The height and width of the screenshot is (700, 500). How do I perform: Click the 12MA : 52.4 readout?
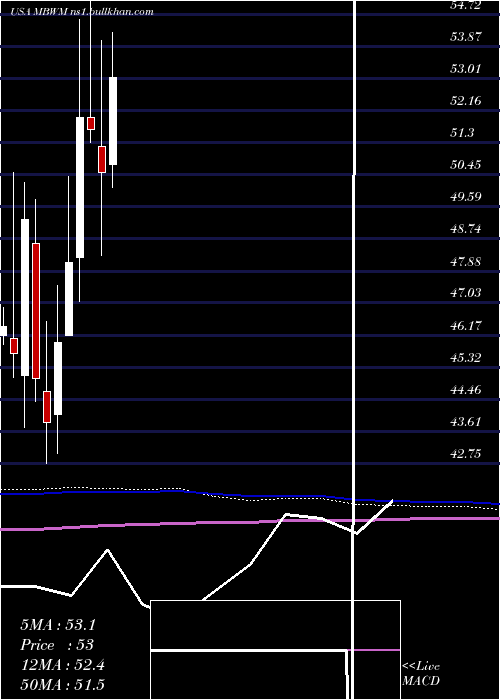(x=62, y=665)
